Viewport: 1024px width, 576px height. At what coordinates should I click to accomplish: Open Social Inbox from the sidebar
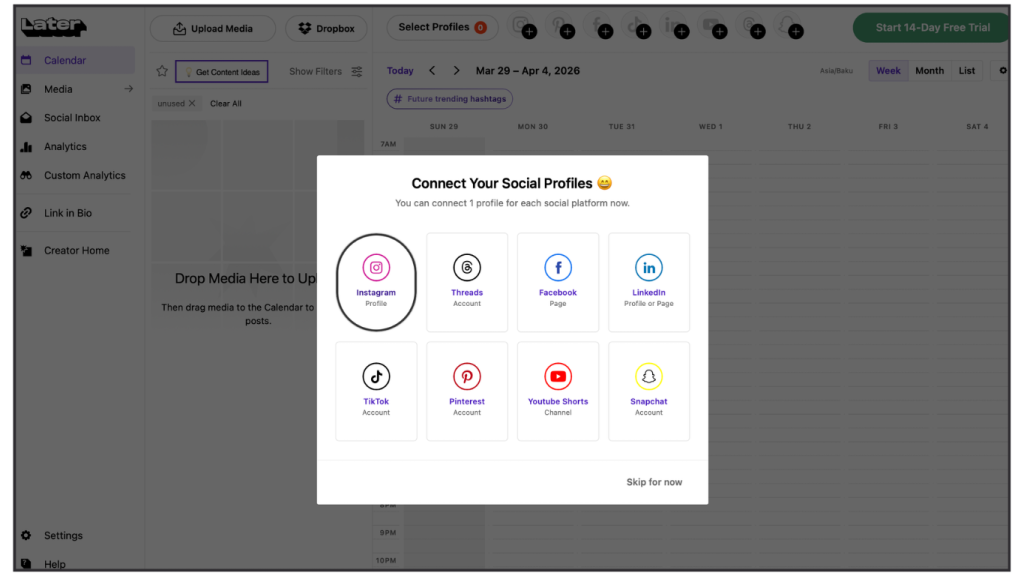click(72, 118)
